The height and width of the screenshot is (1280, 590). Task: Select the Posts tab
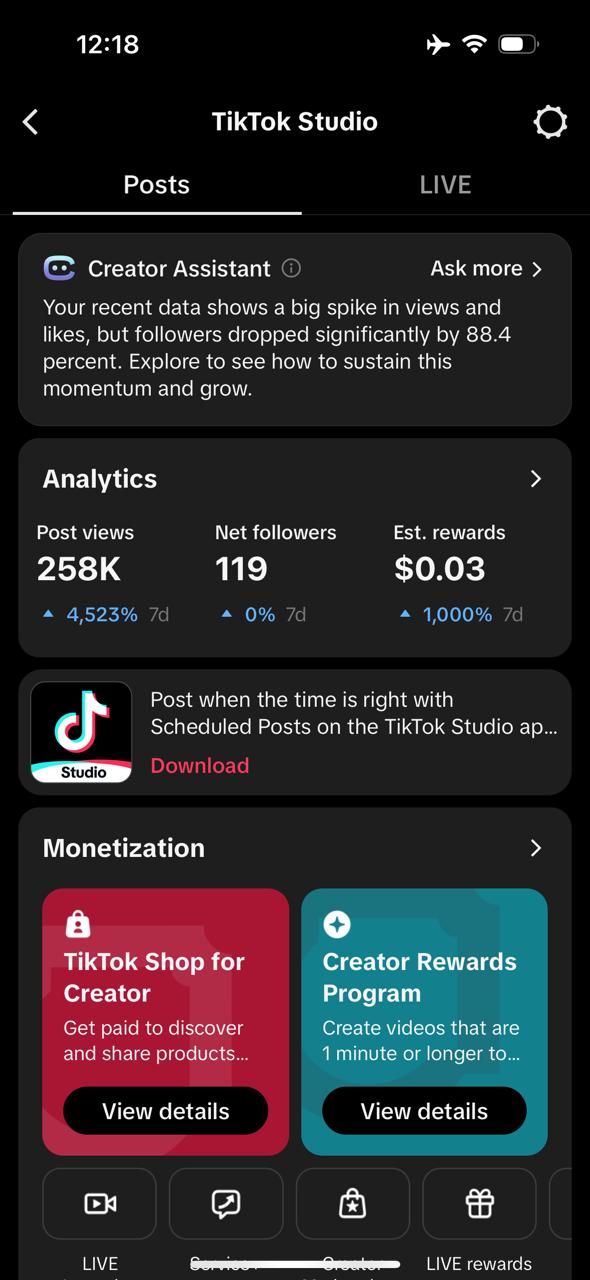pyautogui.click(x=157, y=185)
